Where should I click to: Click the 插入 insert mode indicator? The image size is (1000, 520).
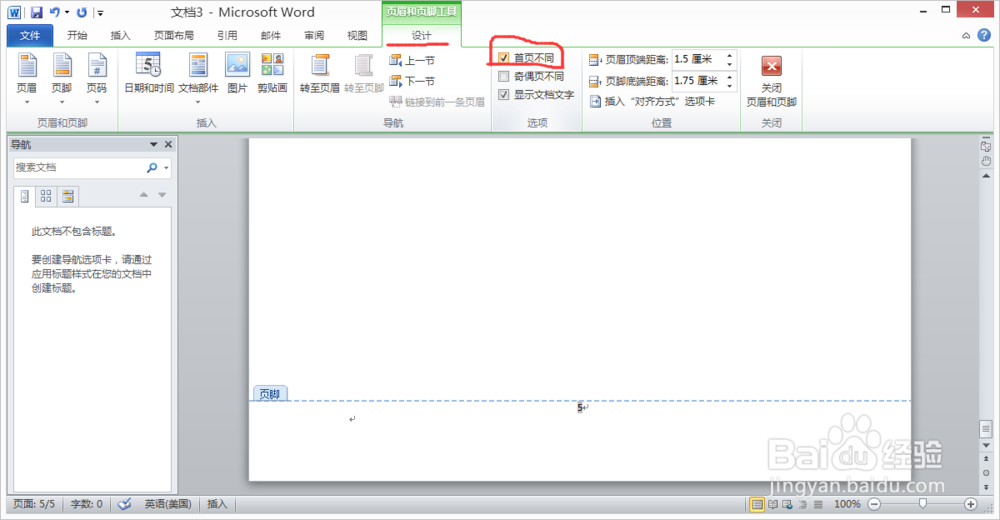click(217, 504)
